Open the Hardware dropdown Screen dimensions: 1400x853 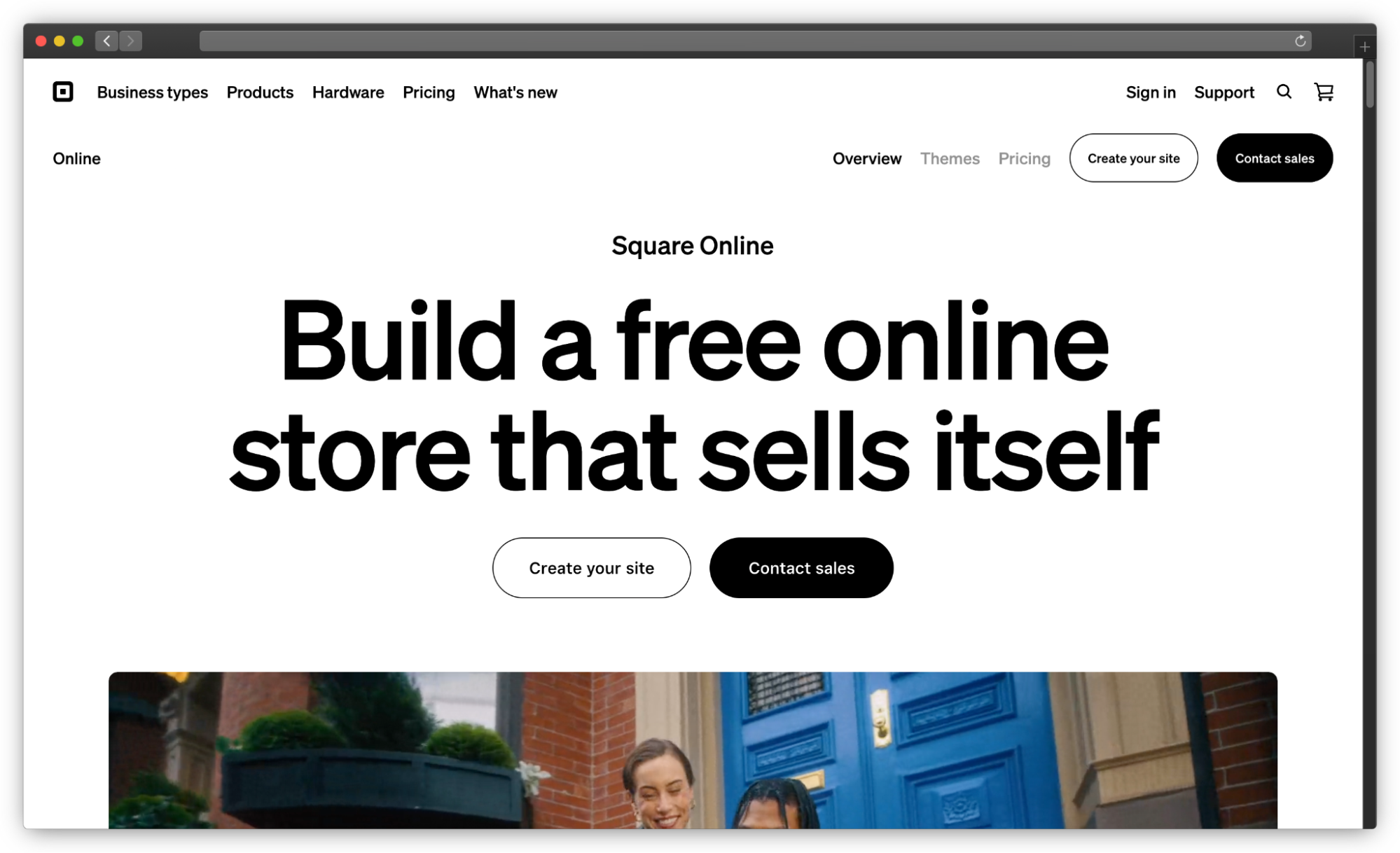(347, 92)
